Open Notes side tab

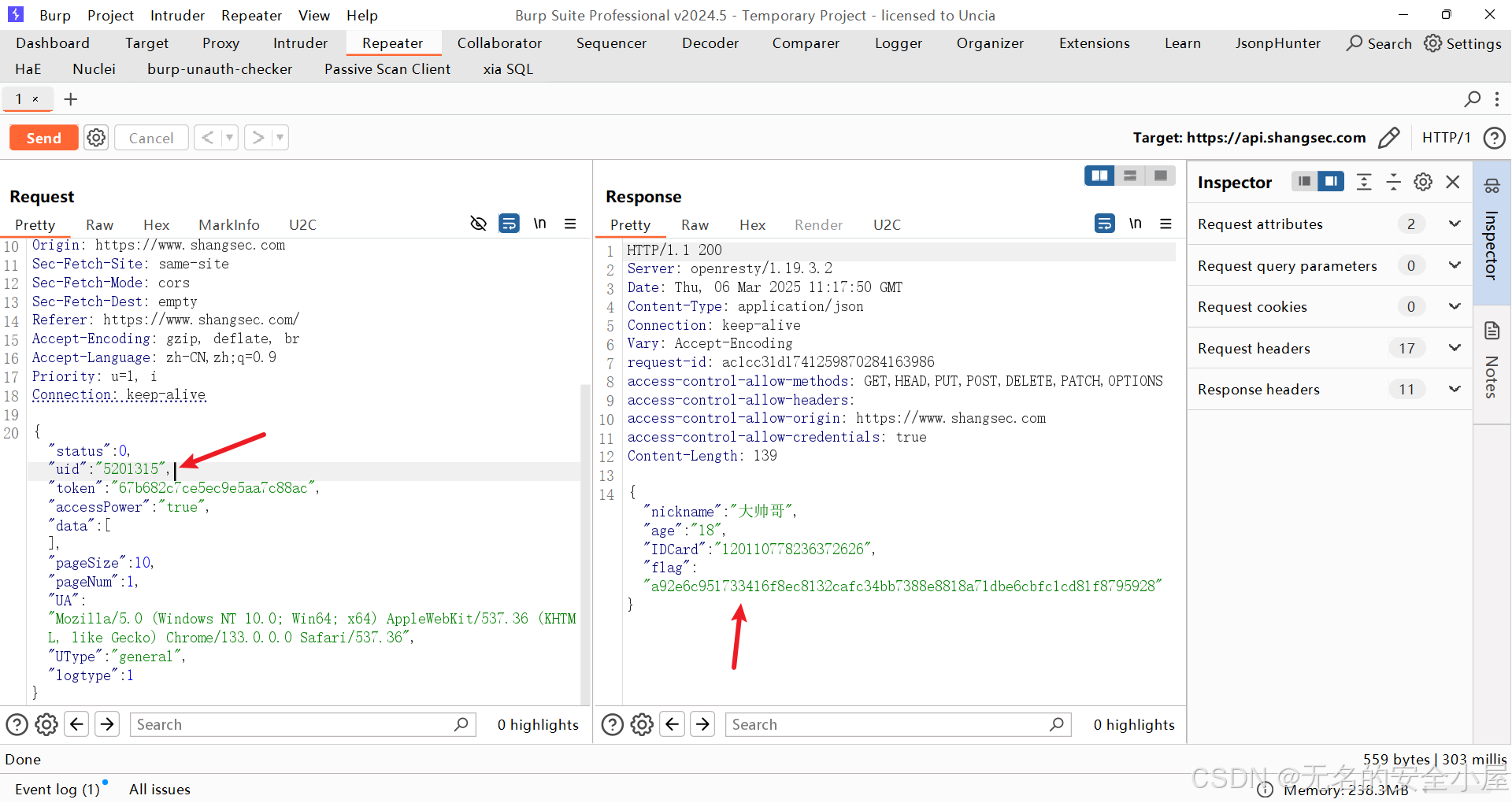(1492, 364)
